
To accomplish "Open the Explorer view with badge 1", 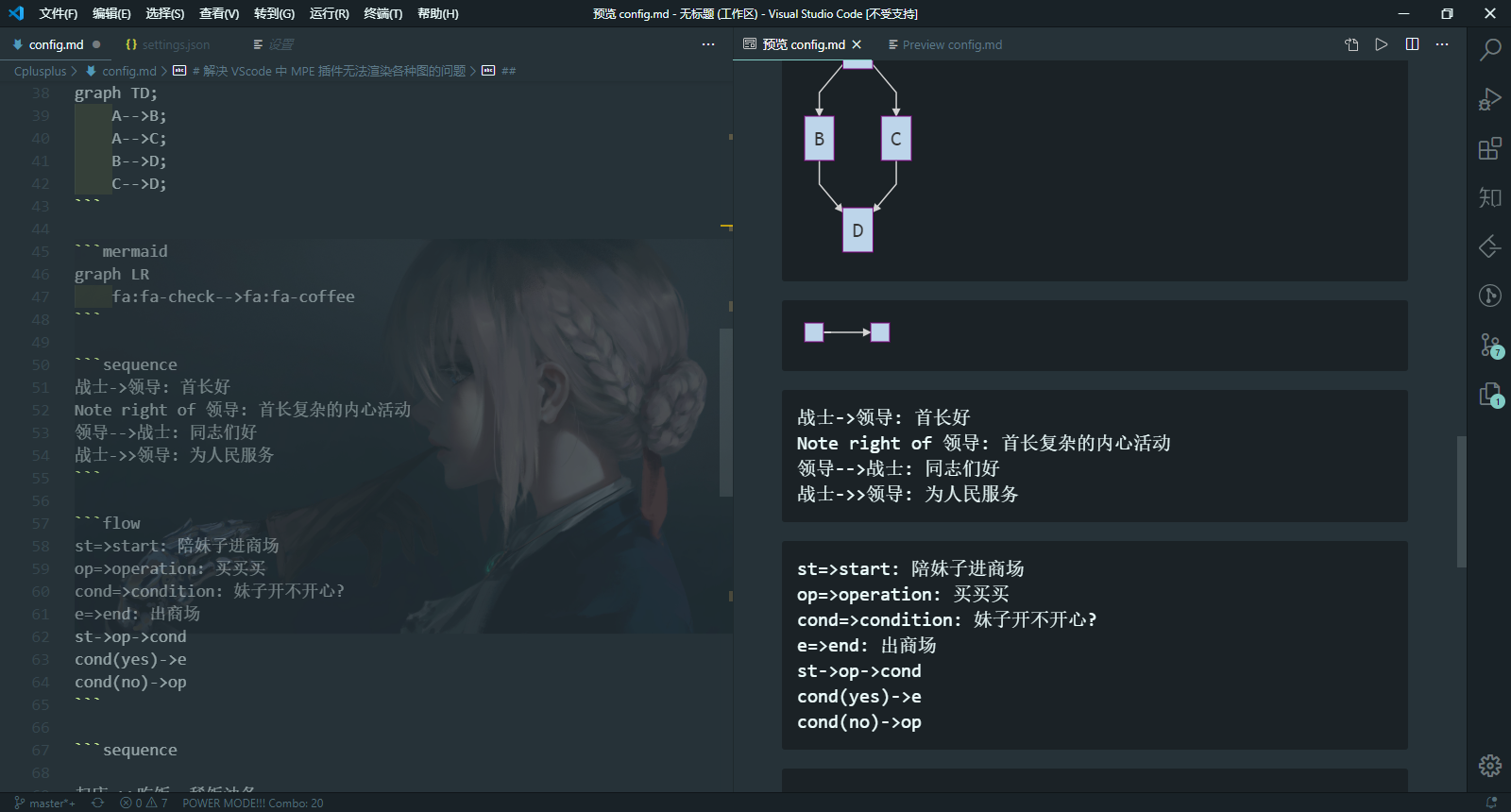I will [1490, 395].
